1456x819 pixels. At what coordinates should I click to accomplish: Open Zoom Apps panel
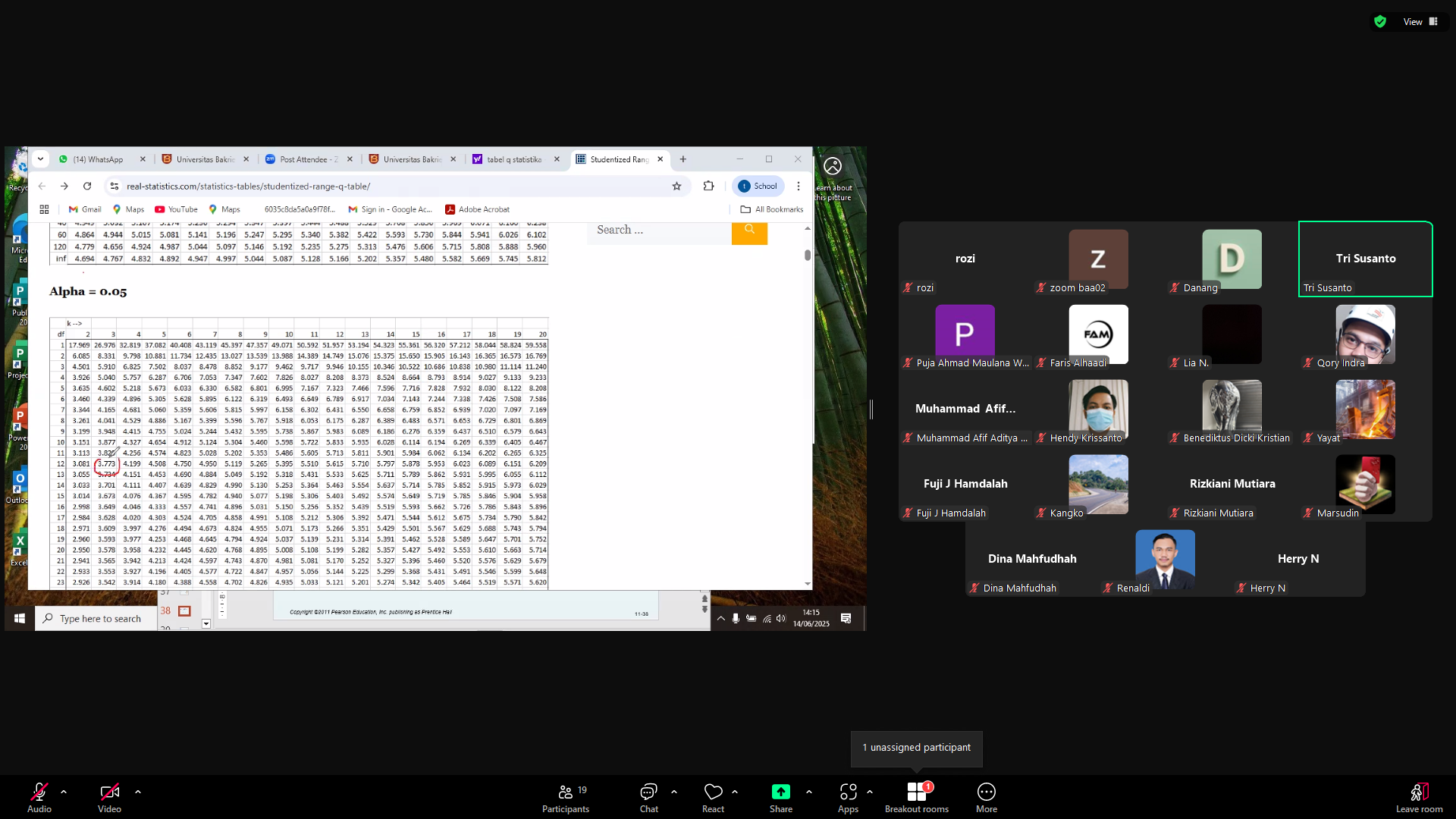click(x=849, y=798)
